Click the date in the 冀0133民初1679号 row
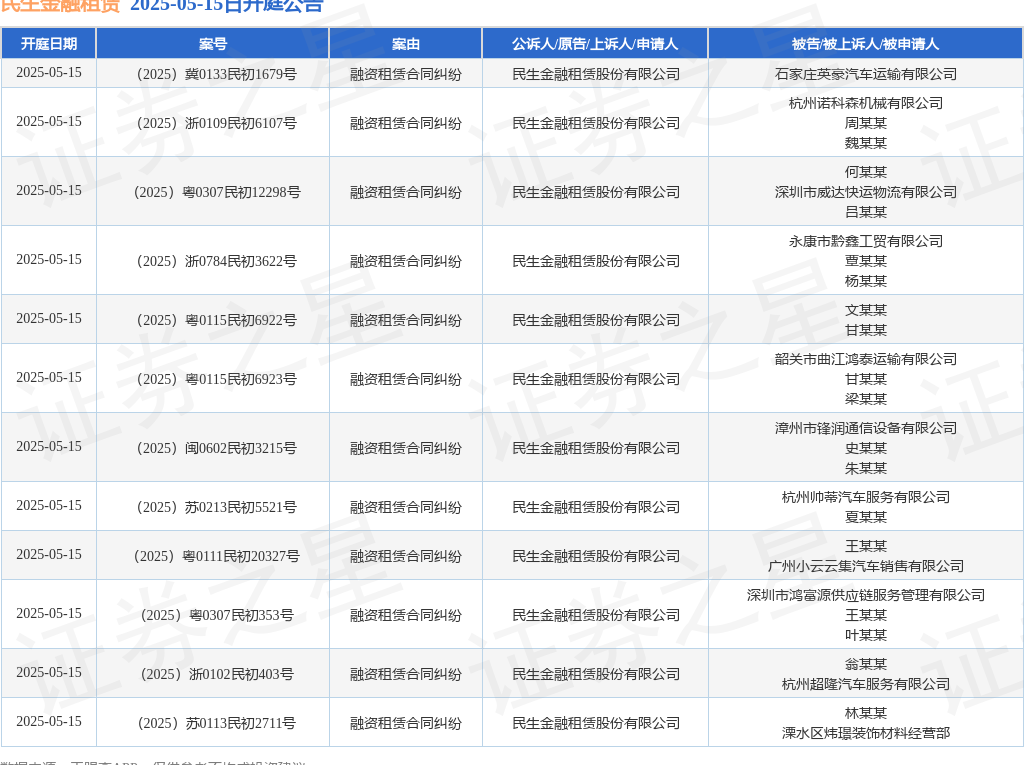This screenshot has height=765, width=1024. point(49,73)
